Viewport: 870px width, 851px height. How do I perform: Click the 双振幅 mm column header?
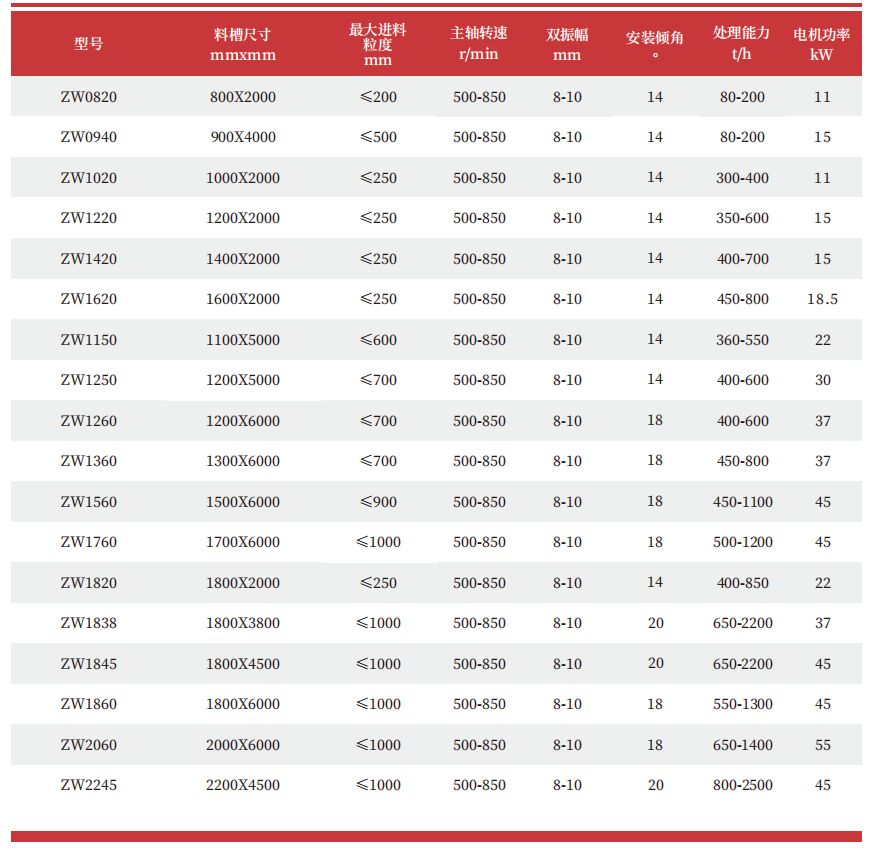click(567, 44)
